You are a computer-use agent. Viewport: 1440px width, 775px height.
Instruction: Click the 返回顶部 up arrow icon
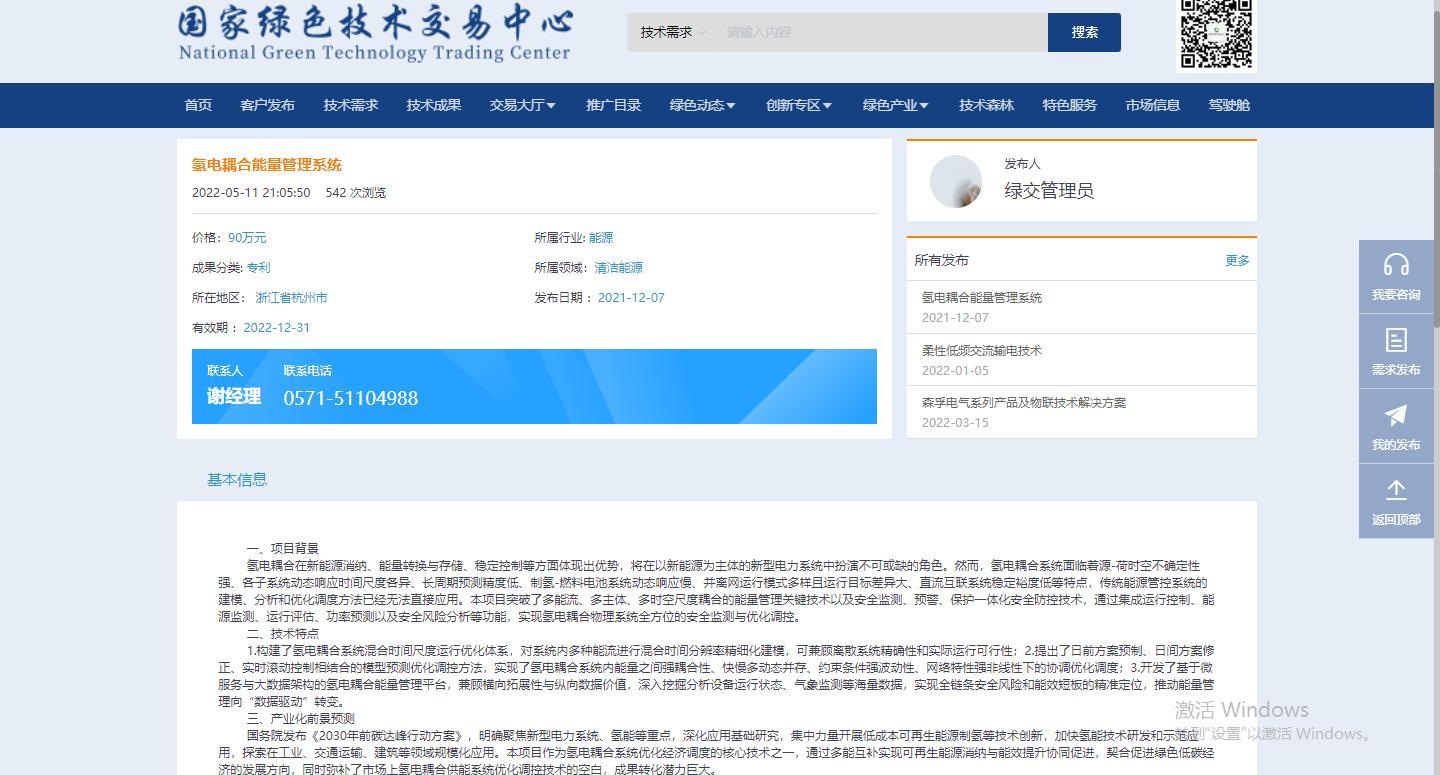(x=1396, y=490)
